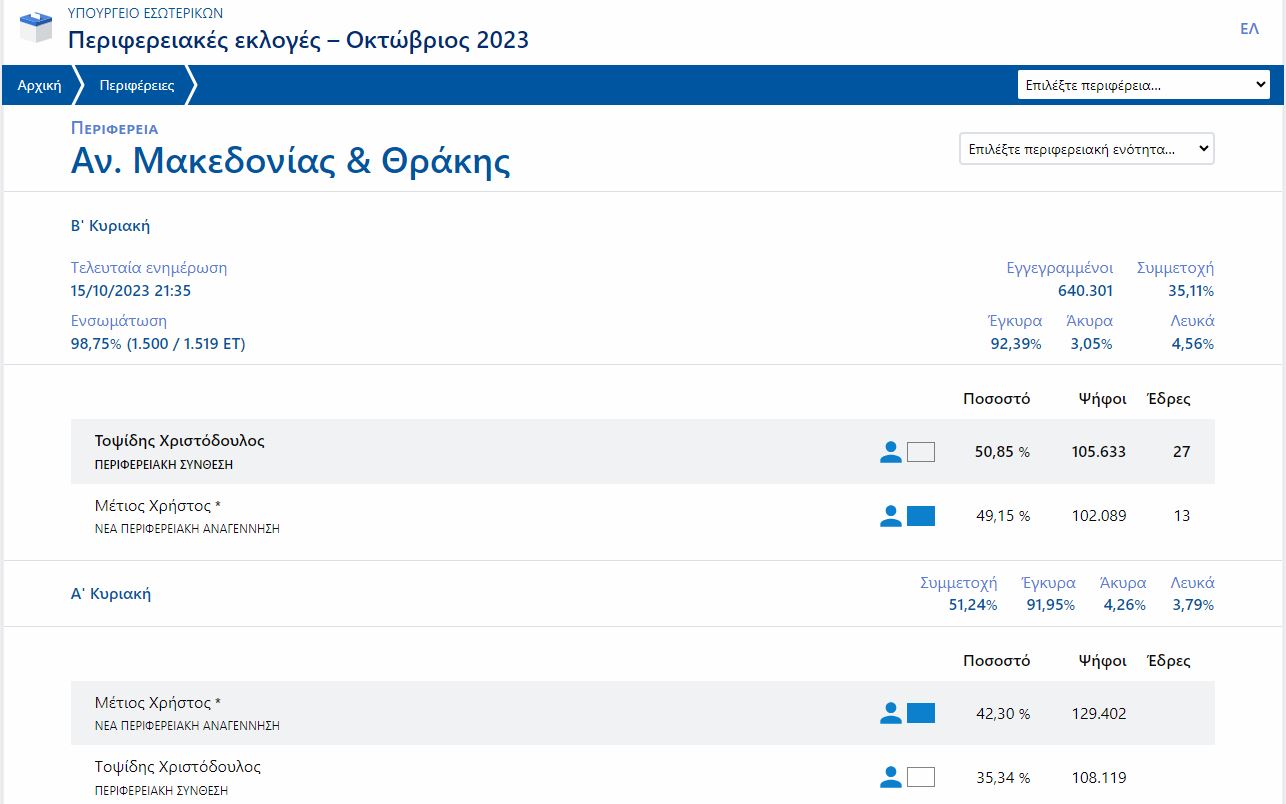Click the last update time 15/10/2023 21:35

131,291
